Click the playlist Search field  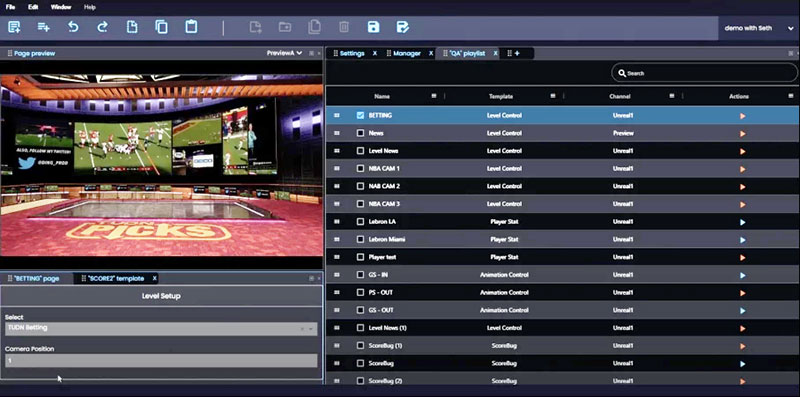704,73
